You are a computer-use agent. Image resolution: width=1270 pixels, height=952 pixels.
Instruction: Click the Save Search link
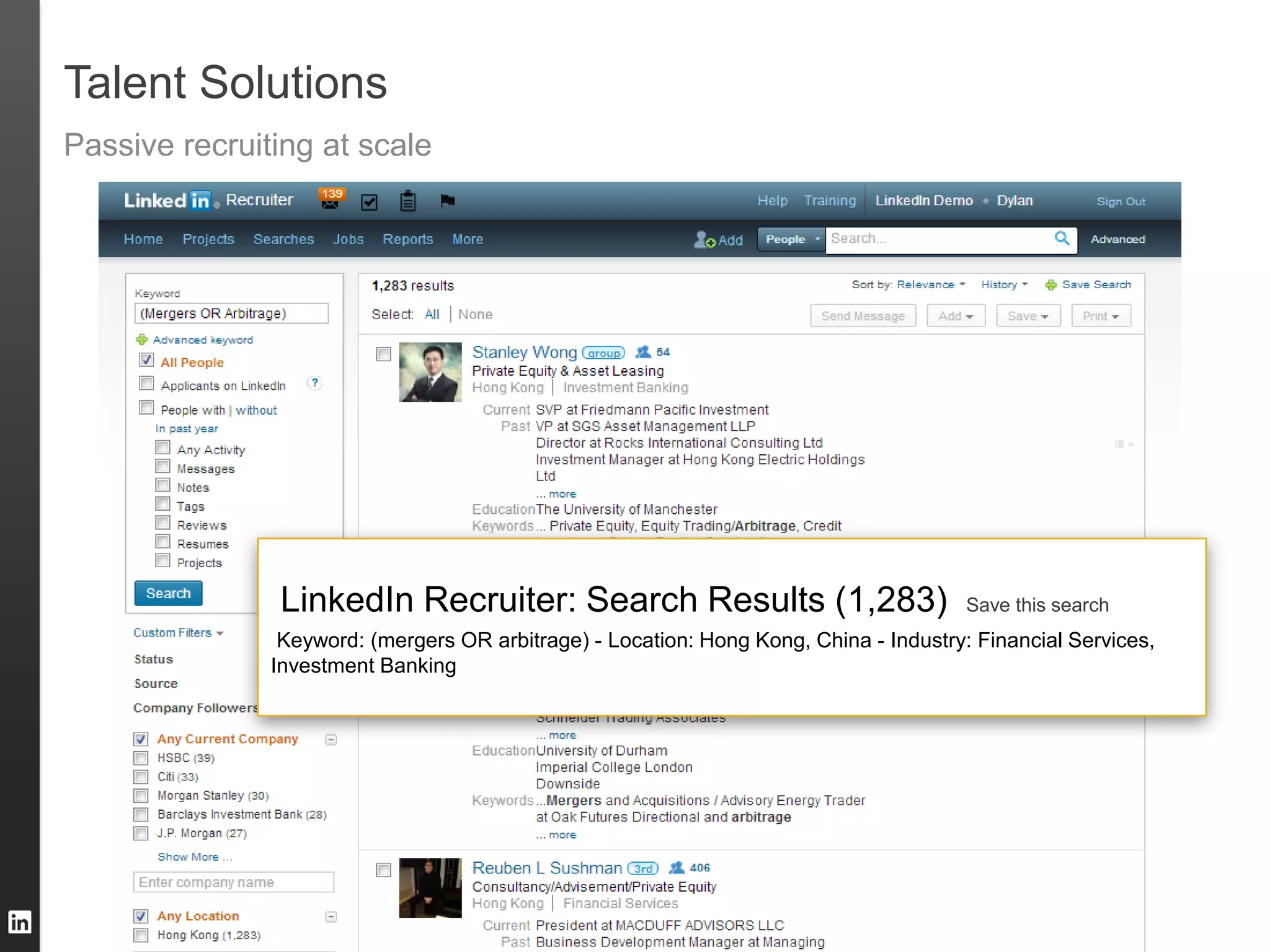[1096, 284]
